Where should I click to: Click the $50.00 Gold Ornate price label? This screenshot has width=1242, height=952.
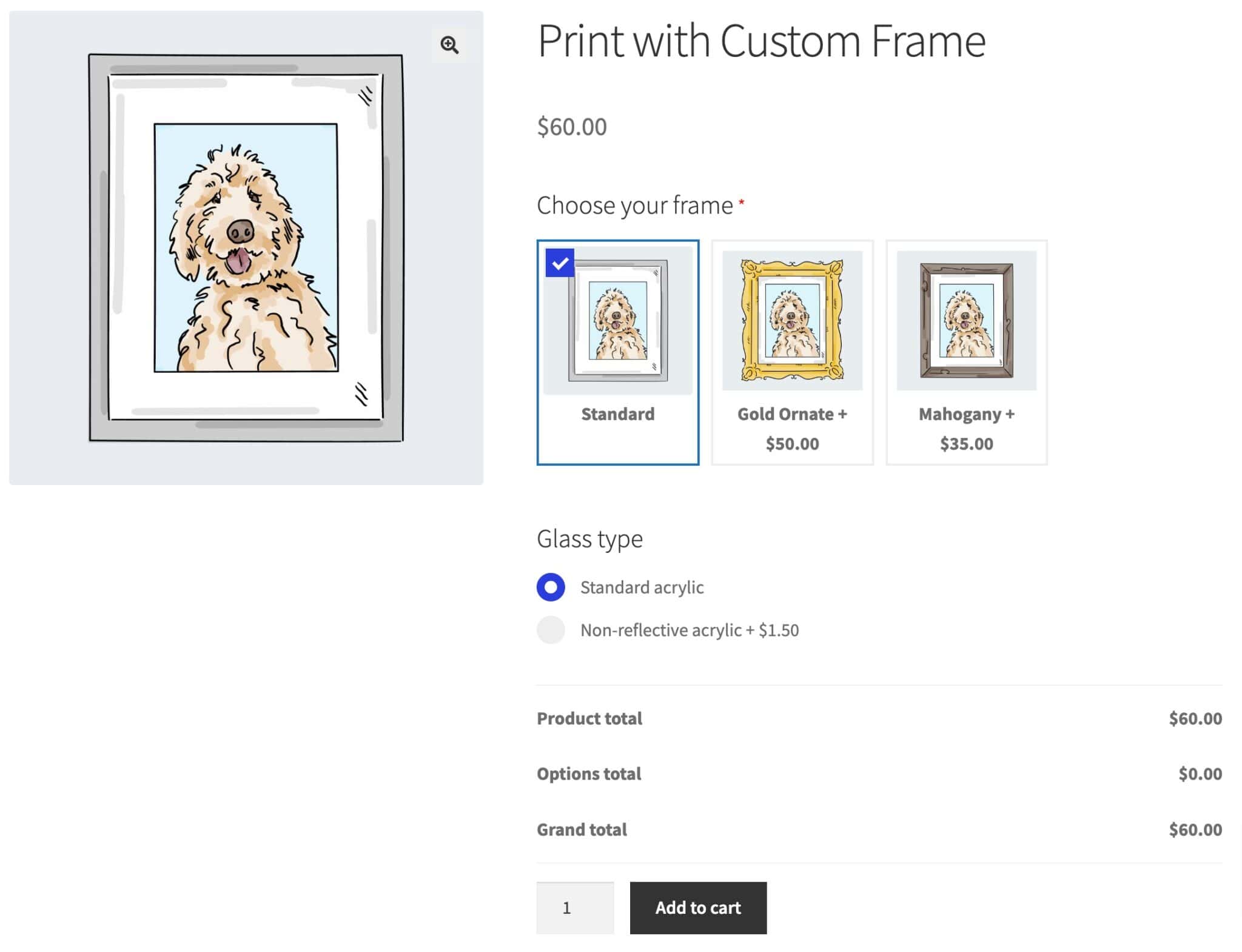(792, 443)
